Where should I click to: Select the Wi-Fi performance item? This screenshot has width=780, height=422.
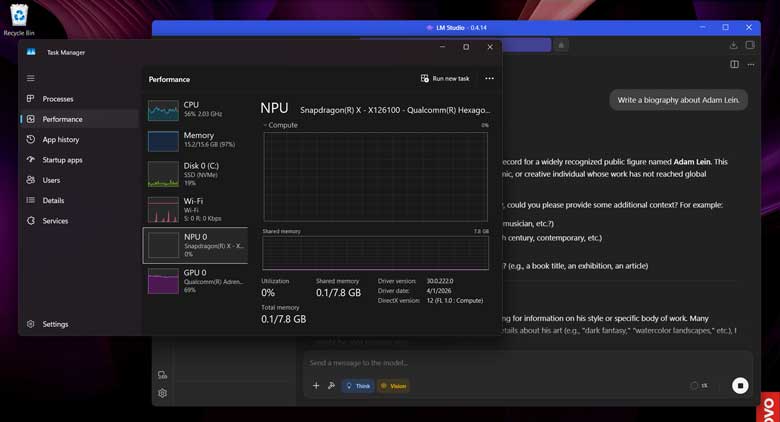pos(195,209)
